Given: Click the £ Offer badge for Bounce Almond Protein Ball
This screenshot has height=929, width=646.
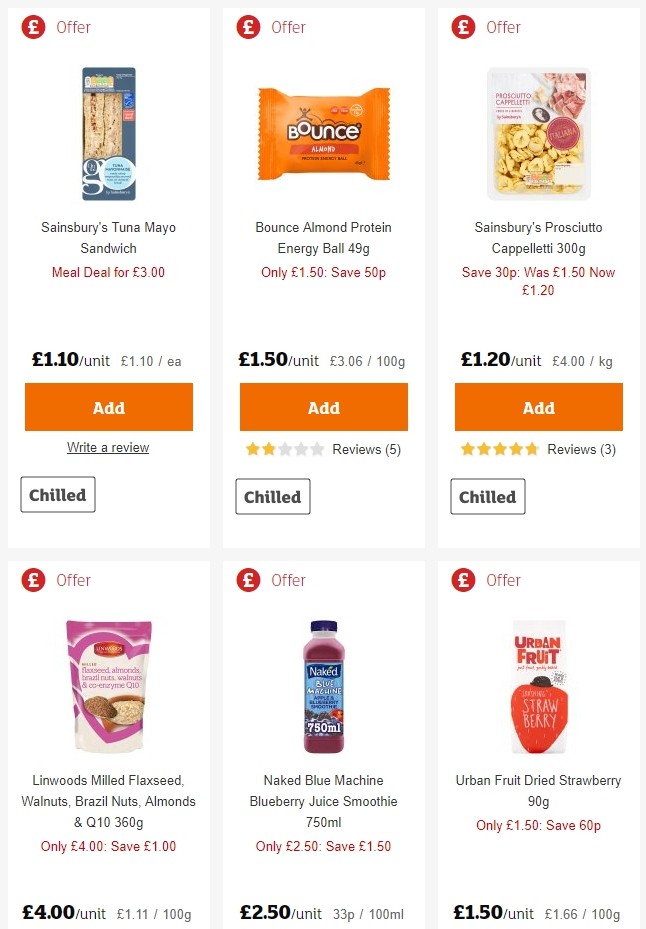Looking at the screenshot, I should pos(248,27).
